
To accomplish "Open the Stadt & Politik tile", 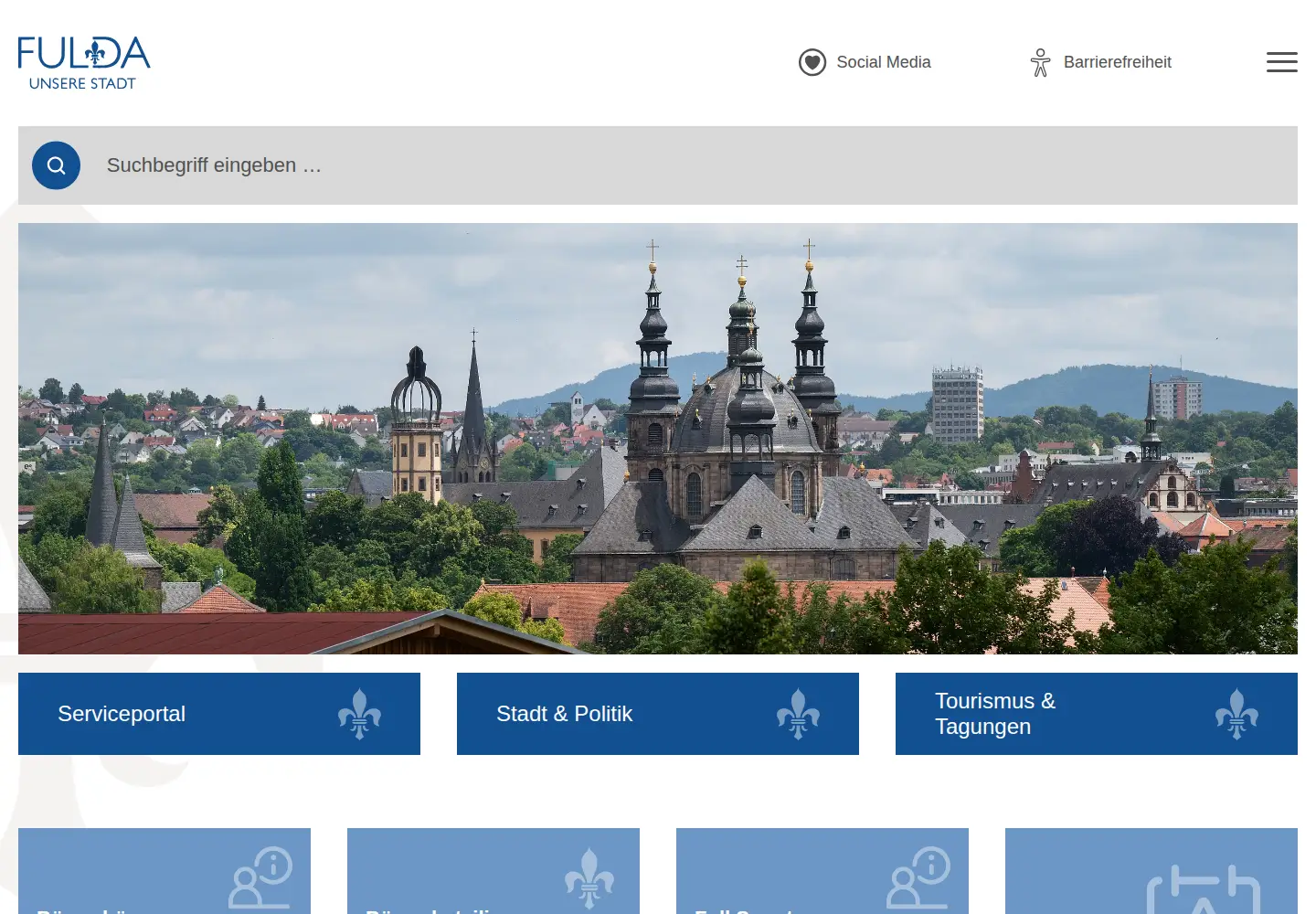I will pyautogui.click(x=658, y=714).
